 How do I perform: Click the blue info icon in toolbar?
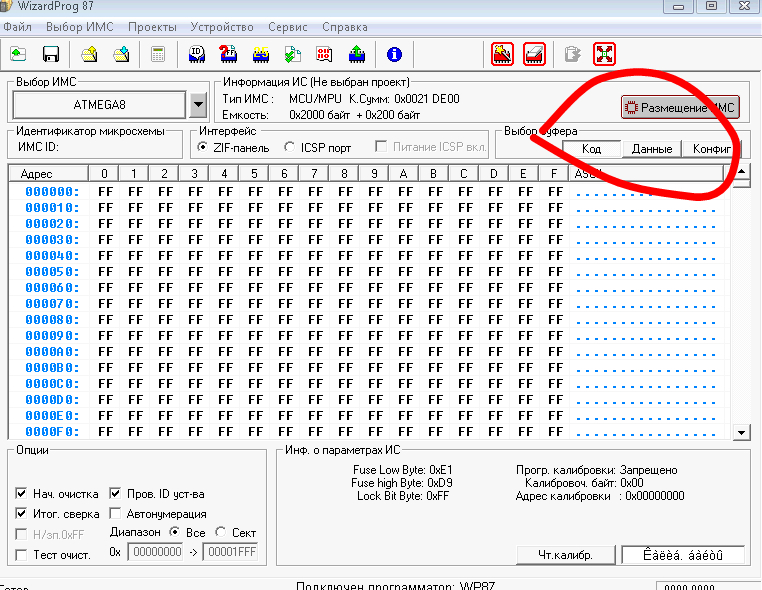(394, 54)
